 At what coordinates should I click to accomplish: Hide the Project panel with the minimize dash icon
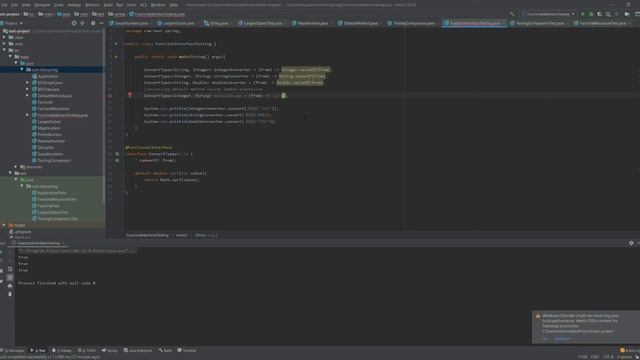pyautogui.click(x=101, y=23)
